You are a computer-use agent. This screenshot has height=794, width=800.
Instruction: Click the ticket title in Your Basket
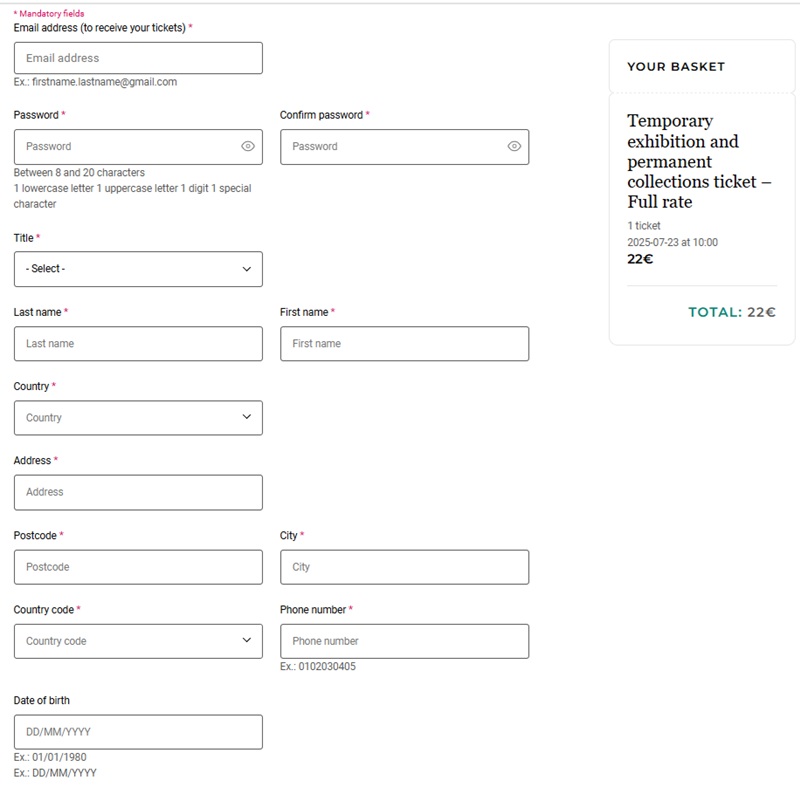[699, 161]
